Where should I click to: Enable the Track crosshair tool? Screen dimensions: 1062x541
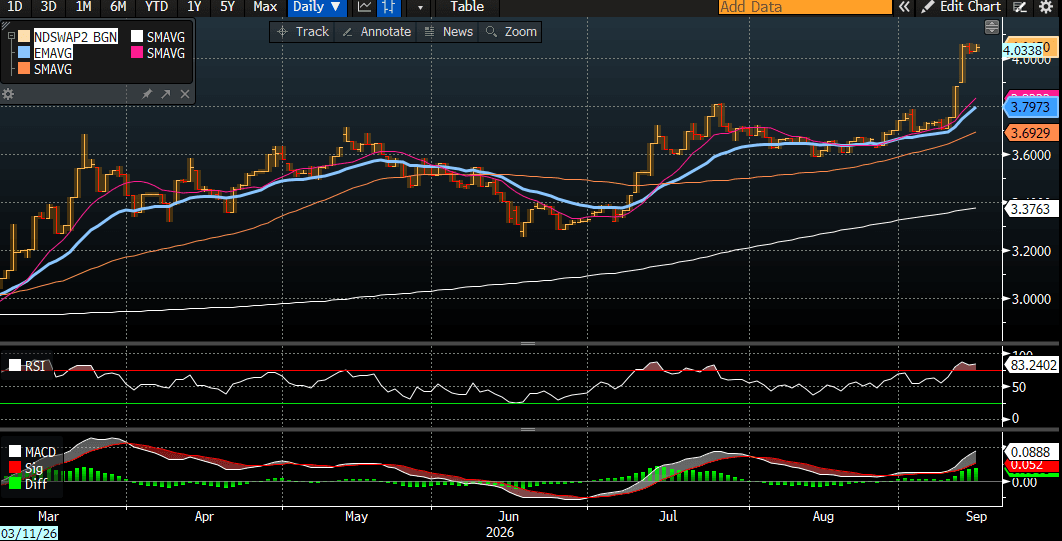pos(302,31)
